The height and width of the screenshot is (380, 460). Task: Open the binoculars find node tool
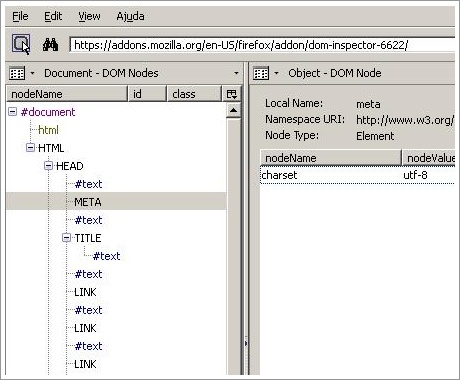click(50, 45)
